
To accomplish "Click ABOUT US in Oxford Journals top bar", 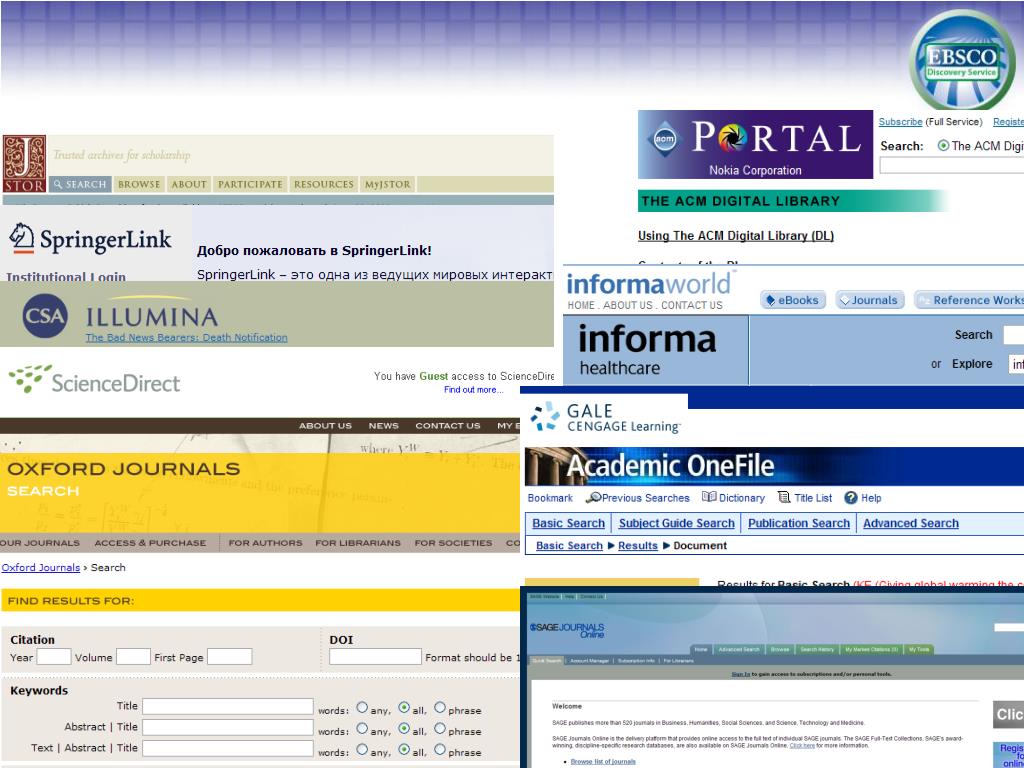I will [325, 426].
